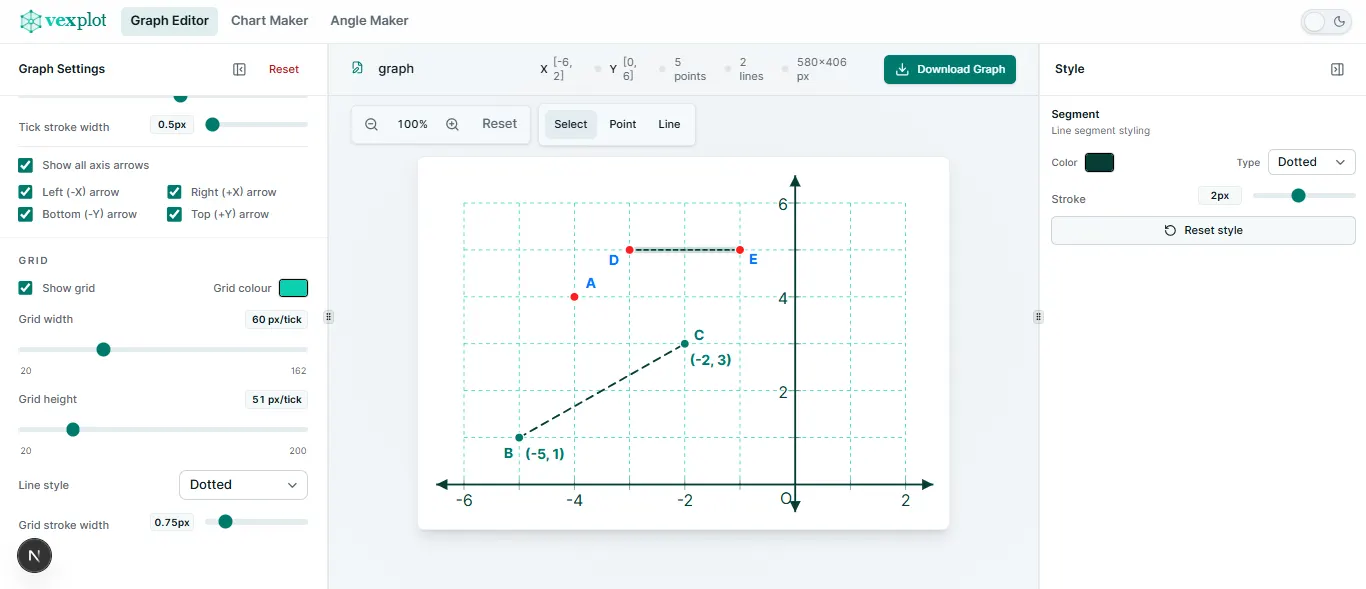This screenshot has width=1366, height=589.
Task: Collapse the Graph Settings panel icon
Action: coord(239,69)
